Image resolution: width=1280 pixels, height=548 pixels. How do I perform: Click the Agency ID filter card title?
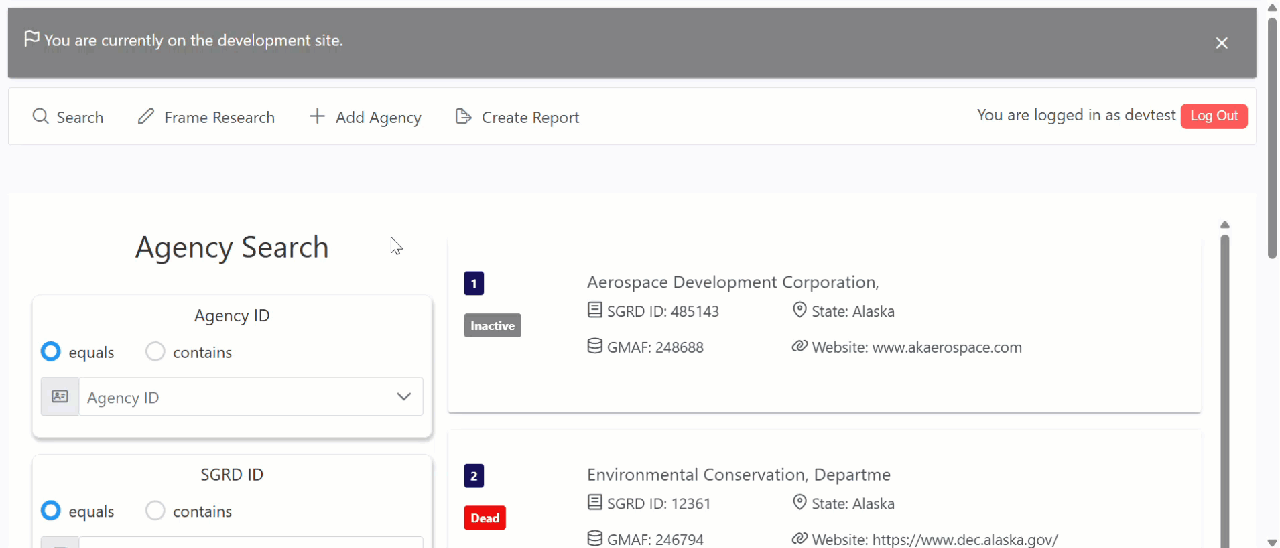click(232, 316)
